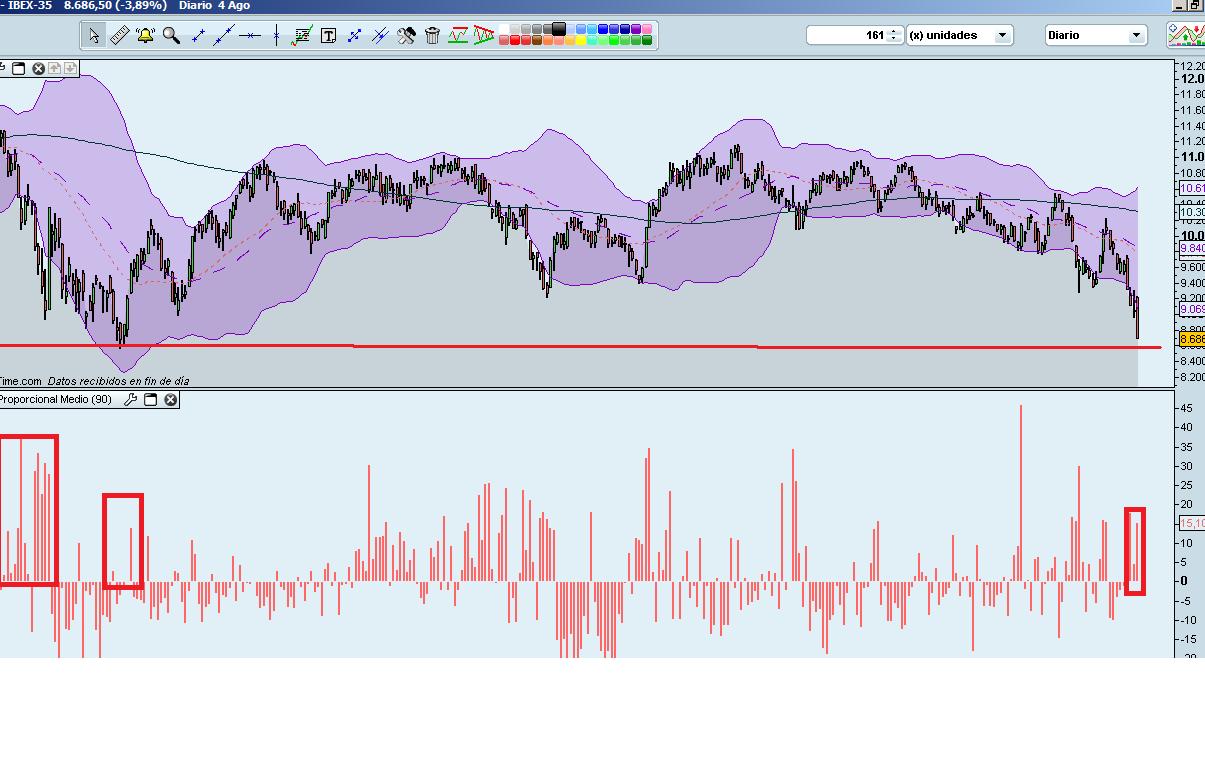
Task: Select the red zigzag on green line icon
Action: pos(458,36)
